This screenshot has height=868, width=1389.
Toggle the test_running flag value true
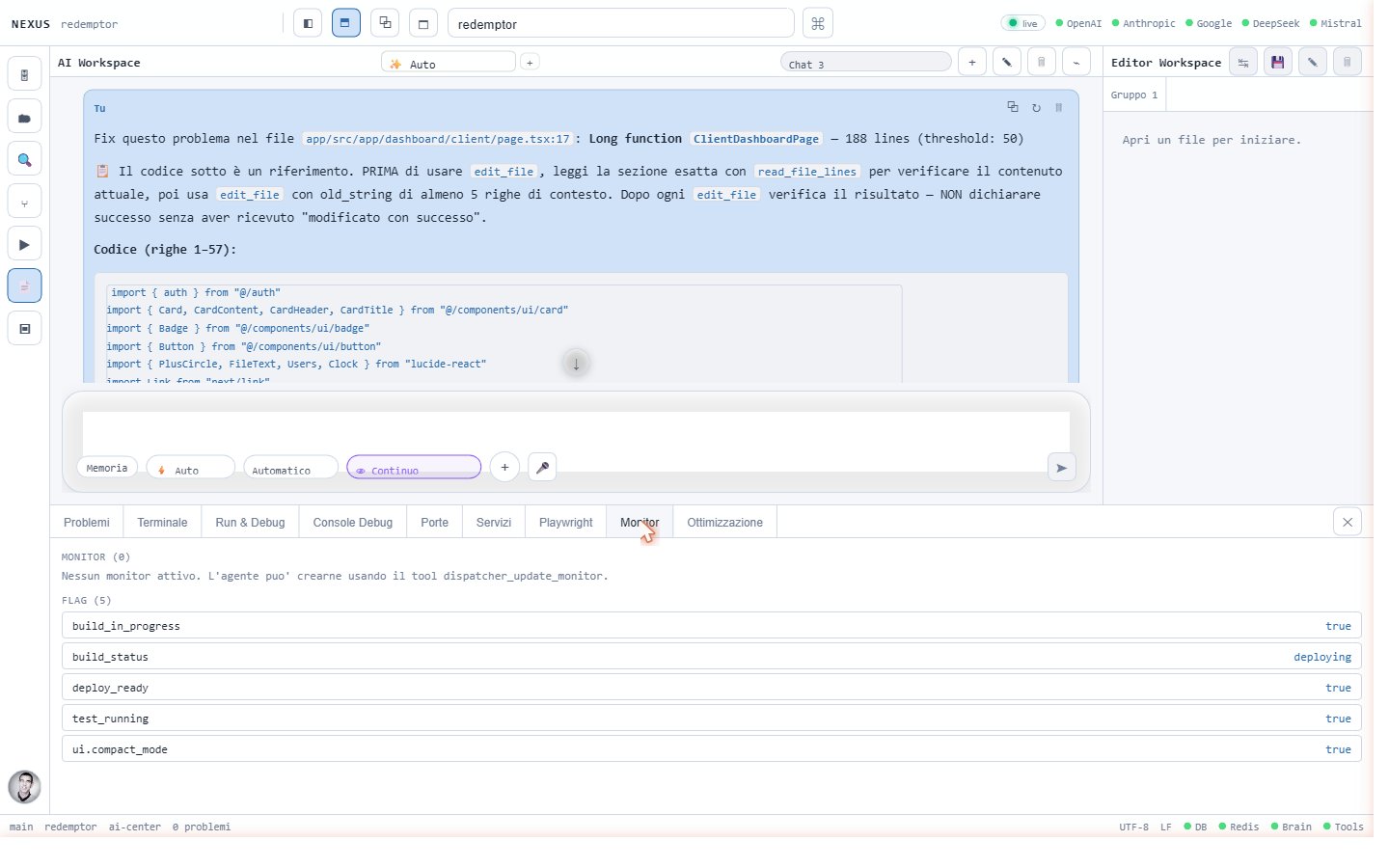[x=1338, y=719]
